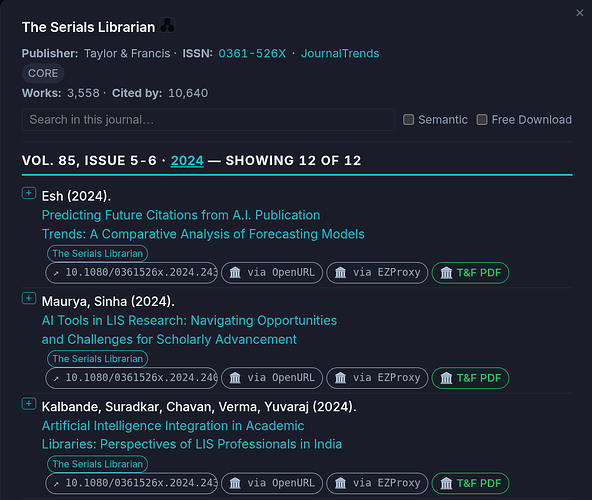Click The Serials Librarian tag under Esh

[x=97, y=253]
